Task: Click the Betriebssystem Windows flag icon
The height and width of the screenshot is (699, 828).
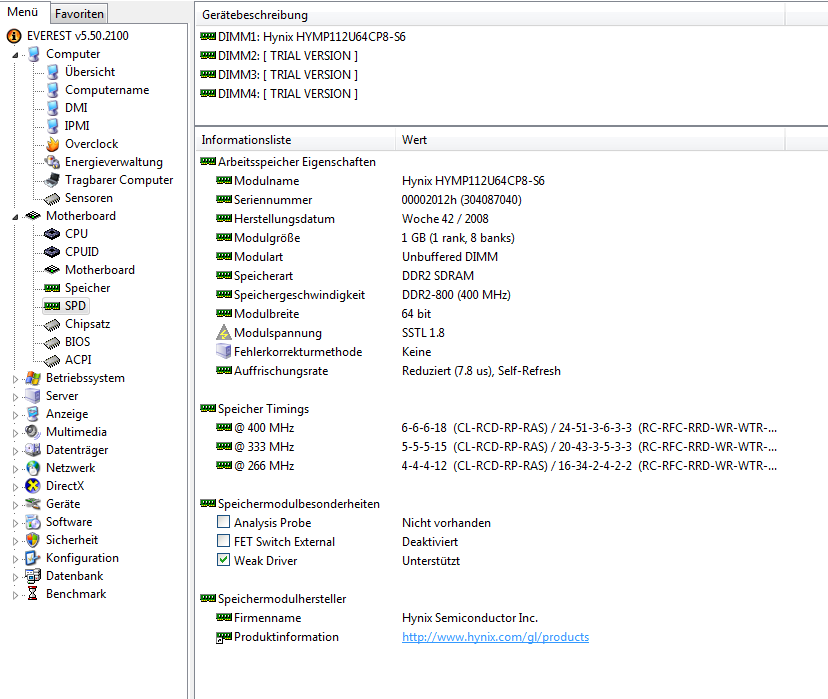Action: (33, 378)
